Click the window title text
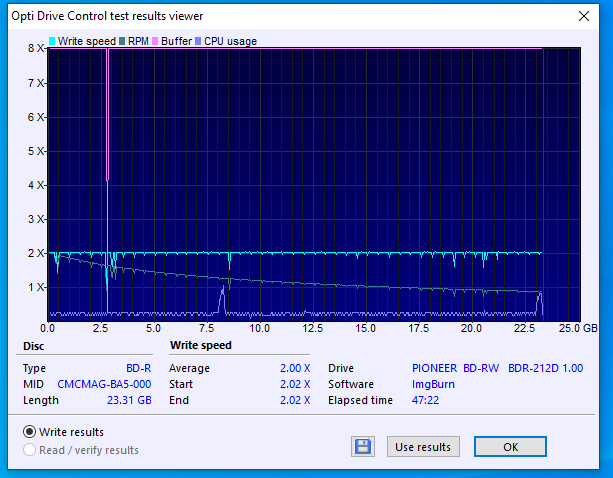Screen dimensions: 613x478 pyautogui.click(x=107, y=16)
